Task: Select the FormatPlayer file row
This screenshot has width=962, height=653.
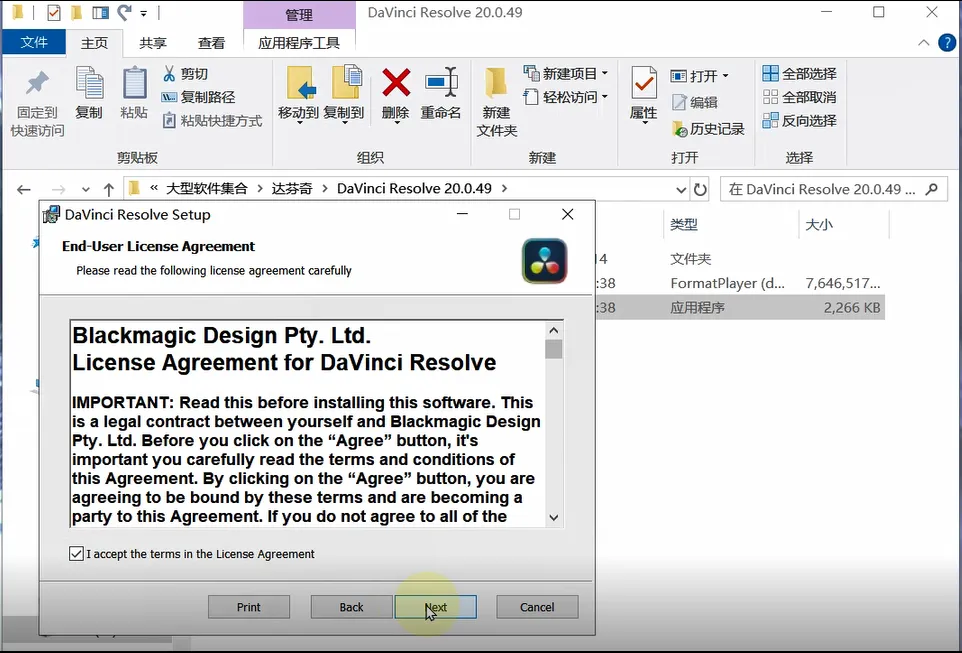Action: (x=740, y=283)
